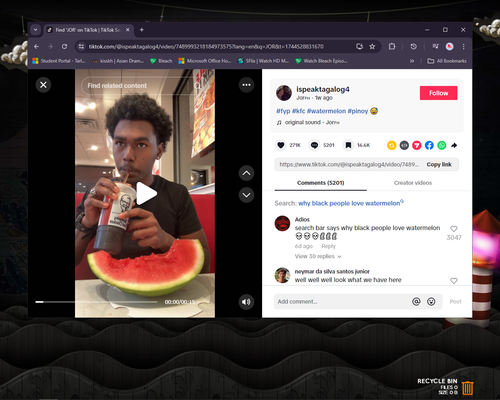Close the TikTok video viewer with X
This screenshot has width=500, height=400.
(x=43, y=85)
